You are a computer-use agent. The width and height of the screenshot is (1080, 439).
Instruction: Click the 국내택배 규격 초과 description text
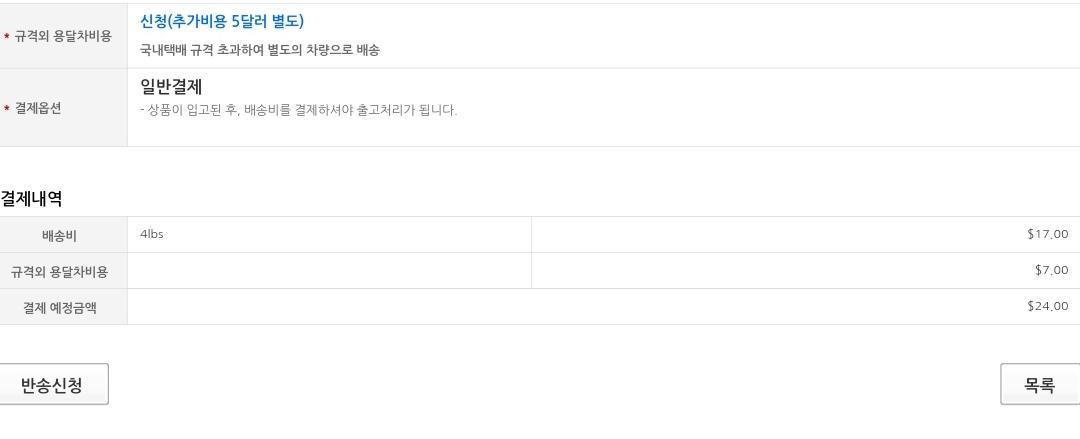[260, 50]
